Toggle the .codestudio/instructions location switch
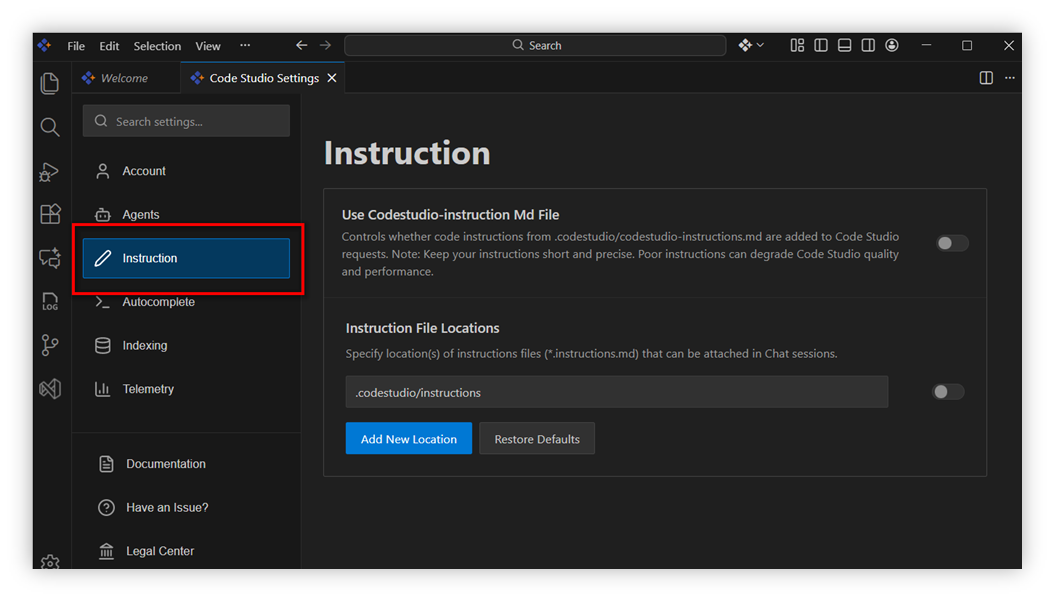This screenshot has height=601, width=1054. coord(948,392)
